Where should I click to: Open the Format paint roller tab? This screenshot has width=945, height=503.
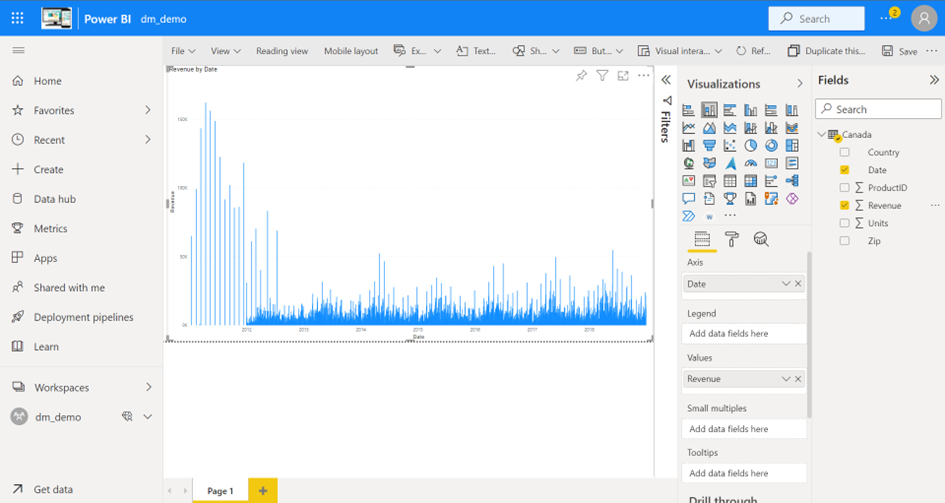(731, 239)
